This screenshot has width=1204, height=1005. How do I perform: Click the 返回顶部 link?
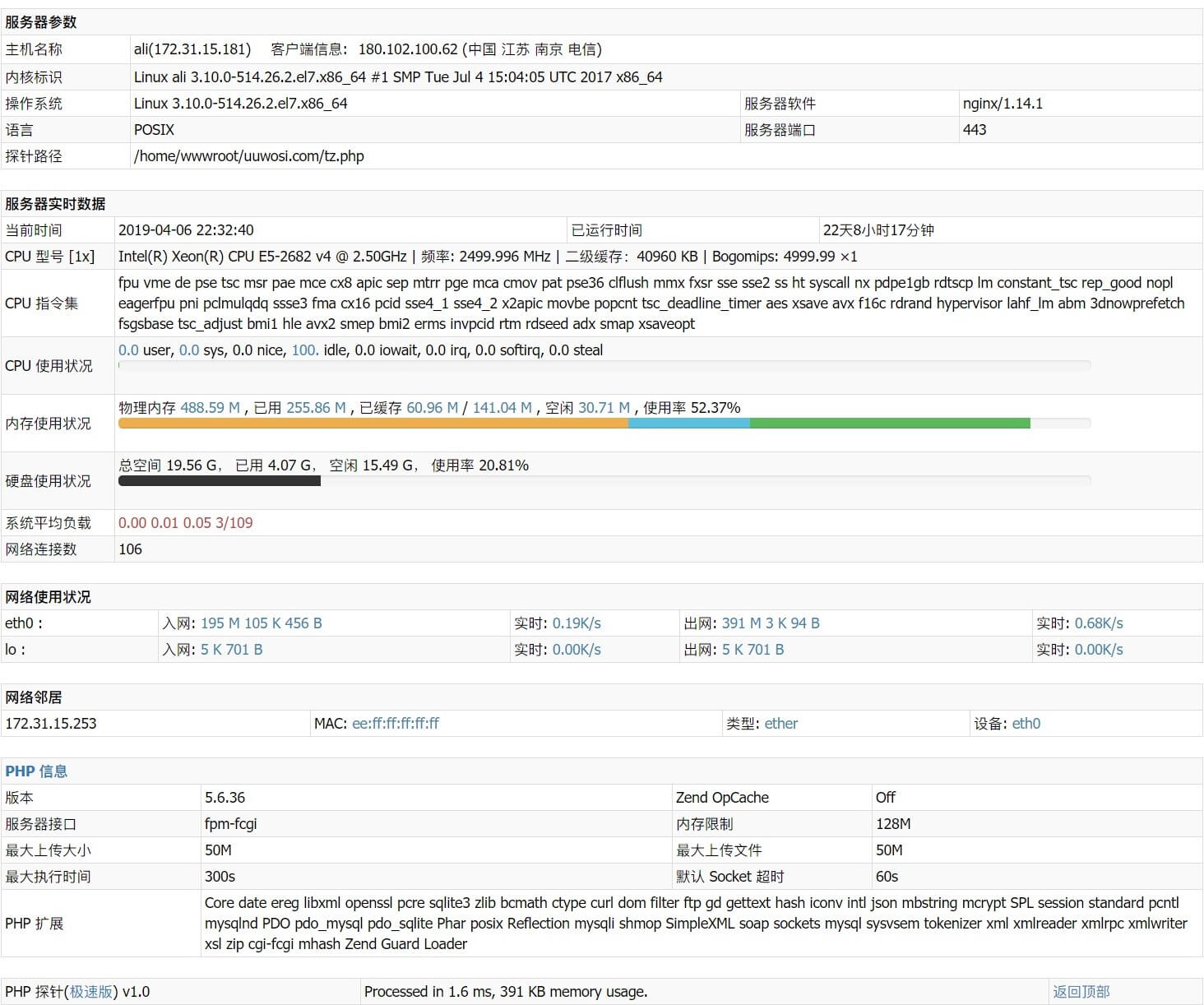[1081, 992]
